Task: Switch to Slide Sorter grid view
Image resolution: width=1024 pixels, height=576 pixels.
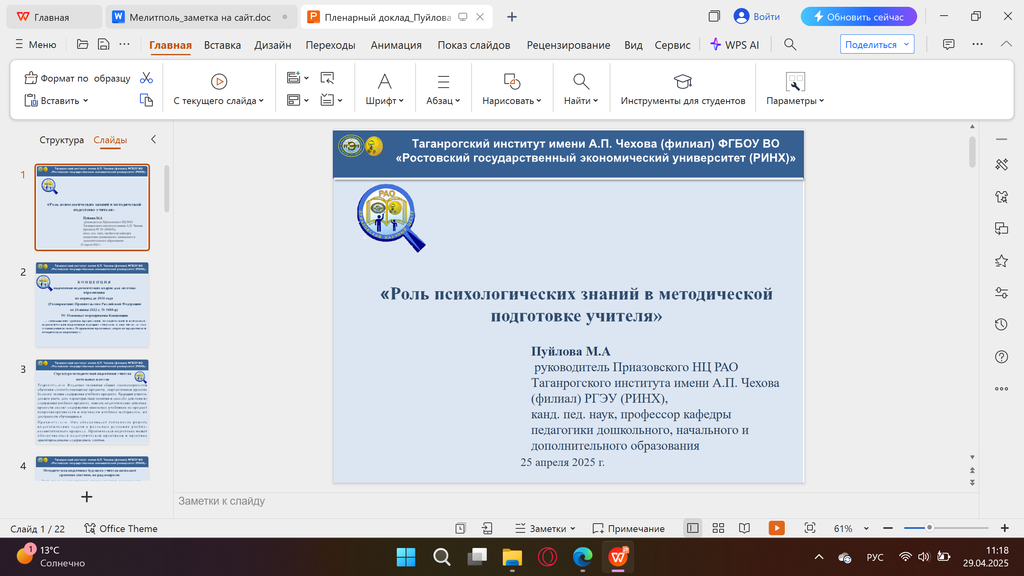Action: click(x=718, y=528)
